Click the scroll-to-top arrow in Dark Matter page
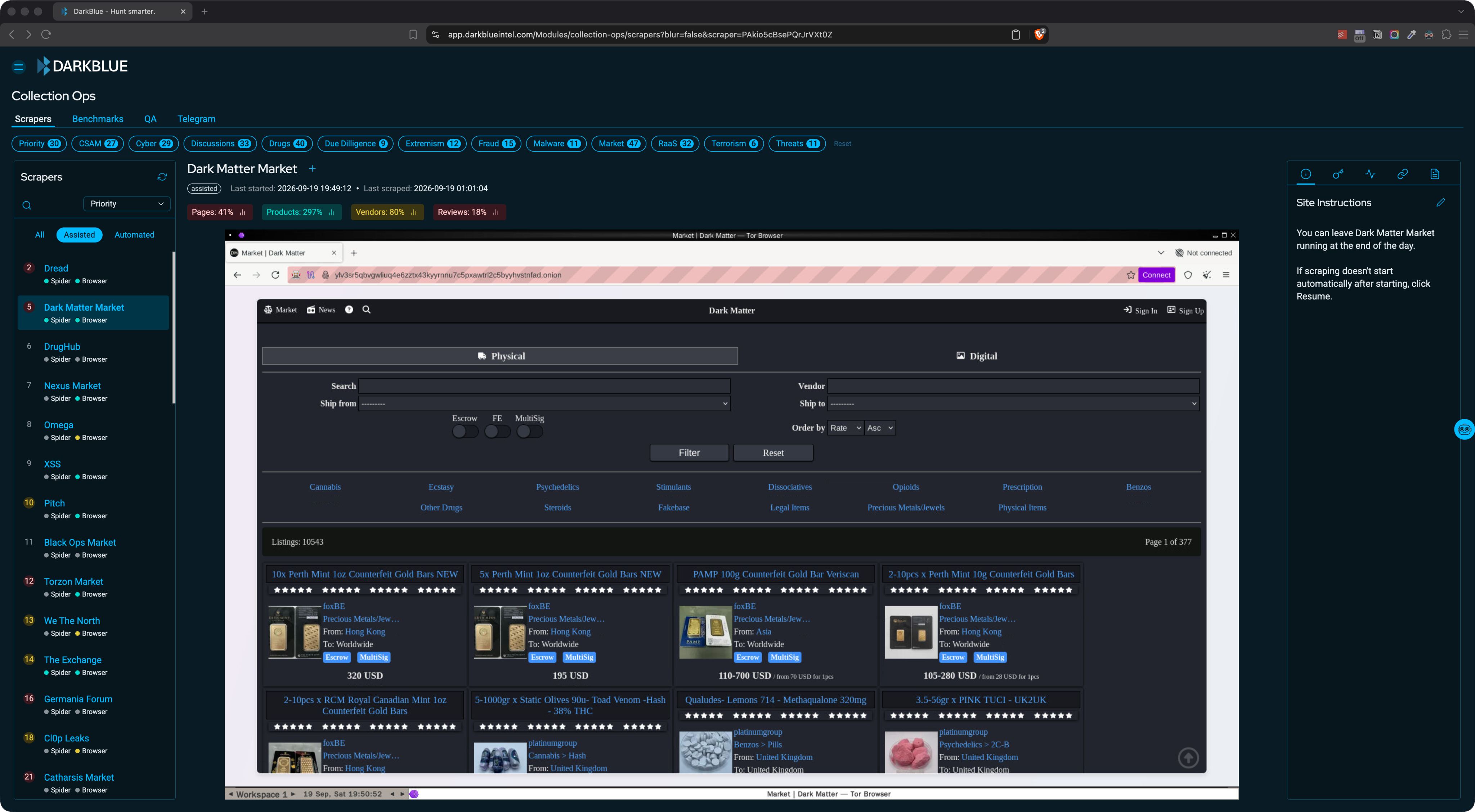 point(1188,758)
